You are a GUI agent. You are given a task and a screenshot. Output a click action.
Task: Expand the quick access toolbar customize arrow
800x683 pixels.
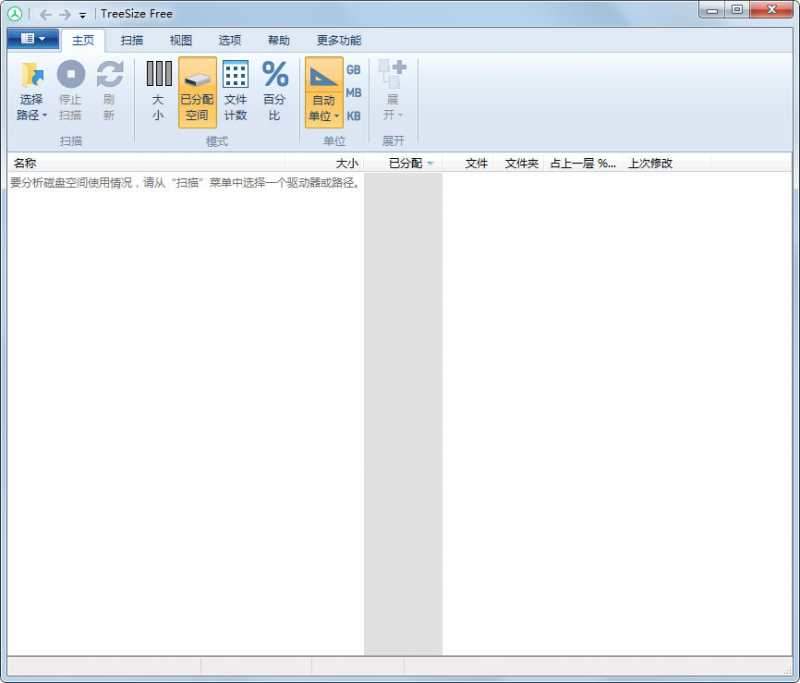(83, 15)
